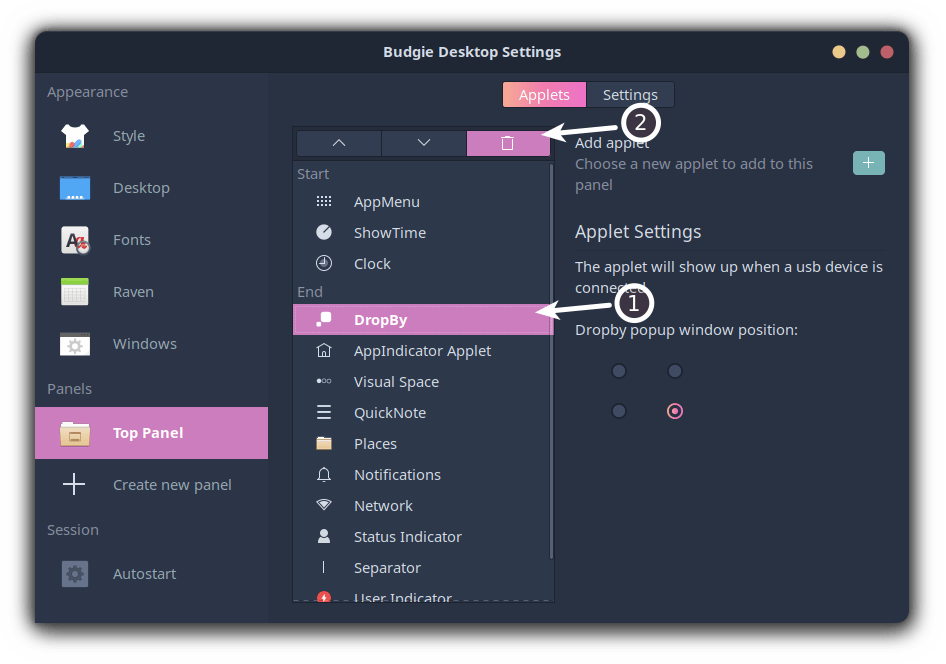Select top-left Dropby popup position
The width and height of the screenshot is (946, 664).
click(x=619, y=371)
